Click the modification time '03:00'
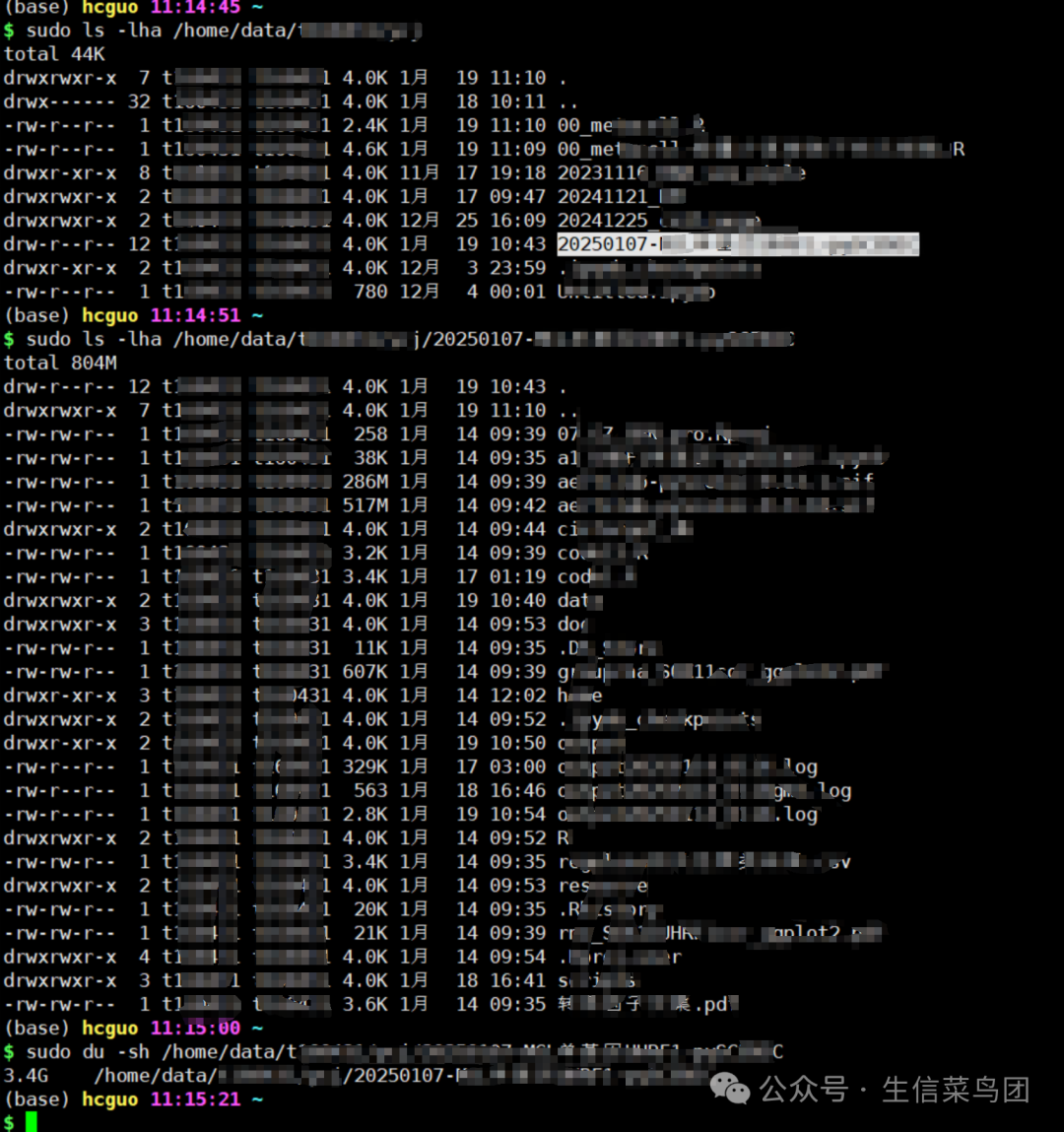The image size is (1064, 1132). pyautogui.click(x=517, y=766)
